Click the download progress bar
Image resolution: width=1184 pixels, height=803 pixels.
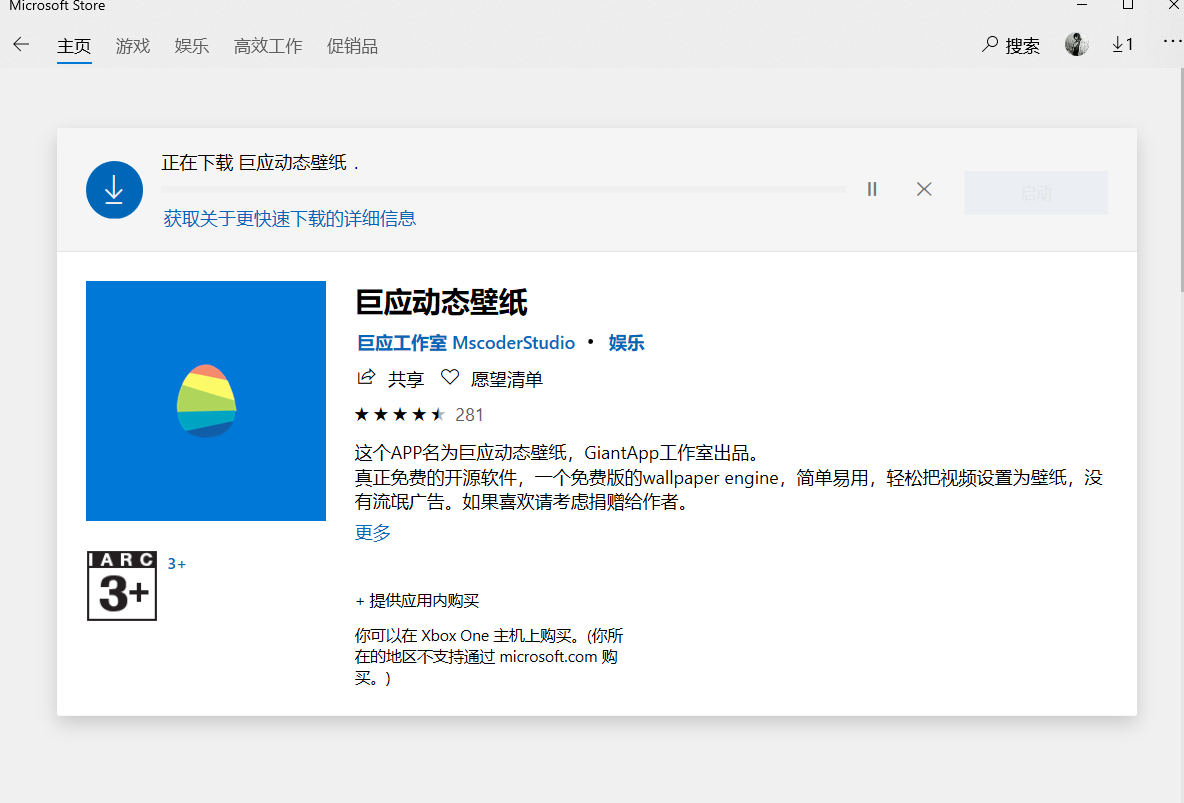pyautogui.click(x=504, y=189)
